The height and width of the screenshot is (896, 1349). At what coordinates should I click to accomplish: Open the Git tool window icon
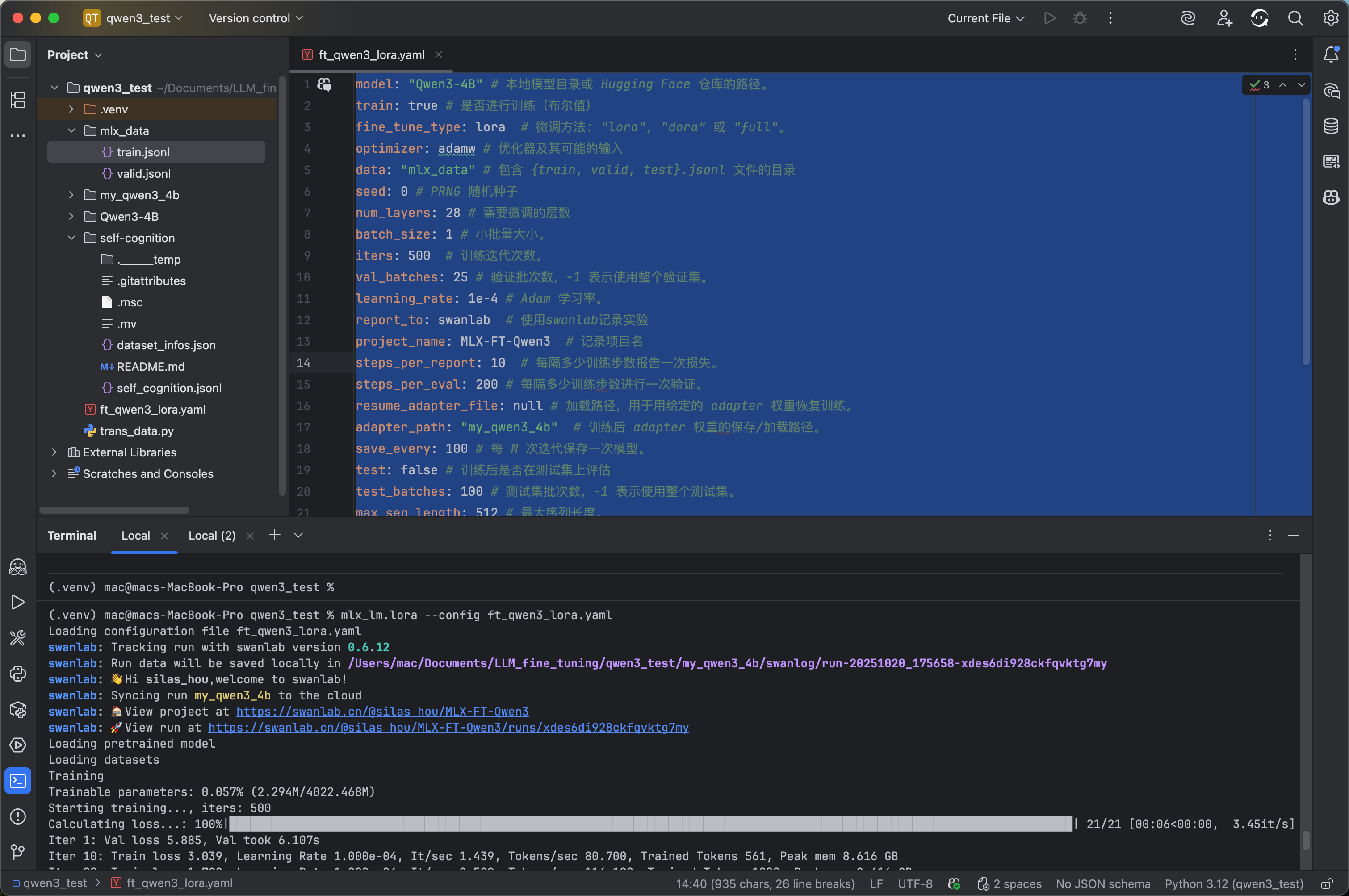(x=18, y=852)
